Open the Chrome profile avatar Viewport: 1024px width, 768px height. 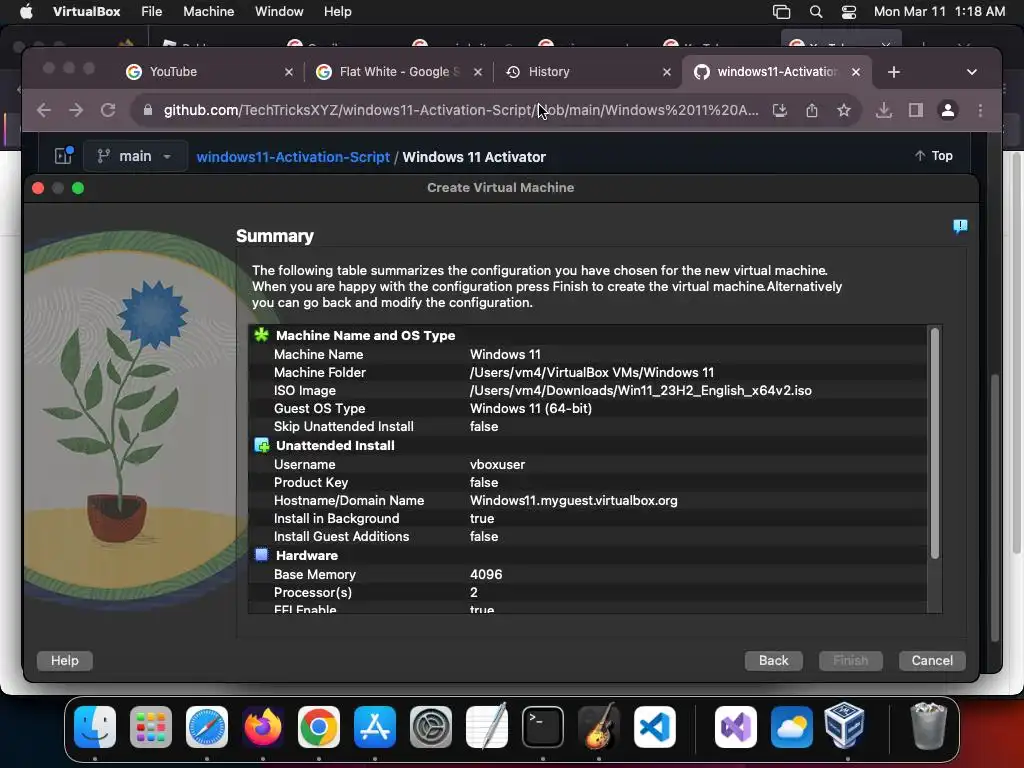click(x=948, y=110)
